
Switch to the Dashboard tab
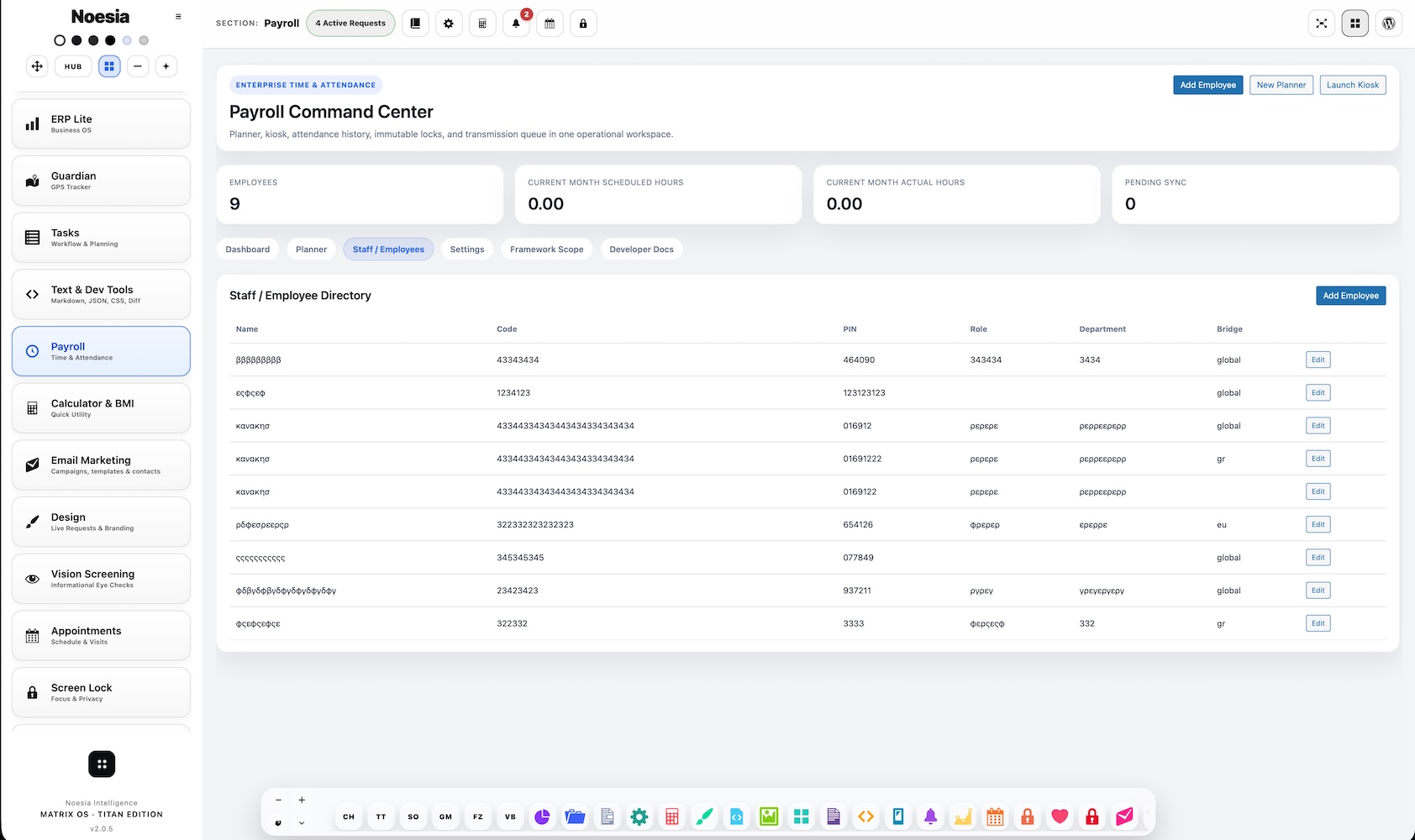248,249
